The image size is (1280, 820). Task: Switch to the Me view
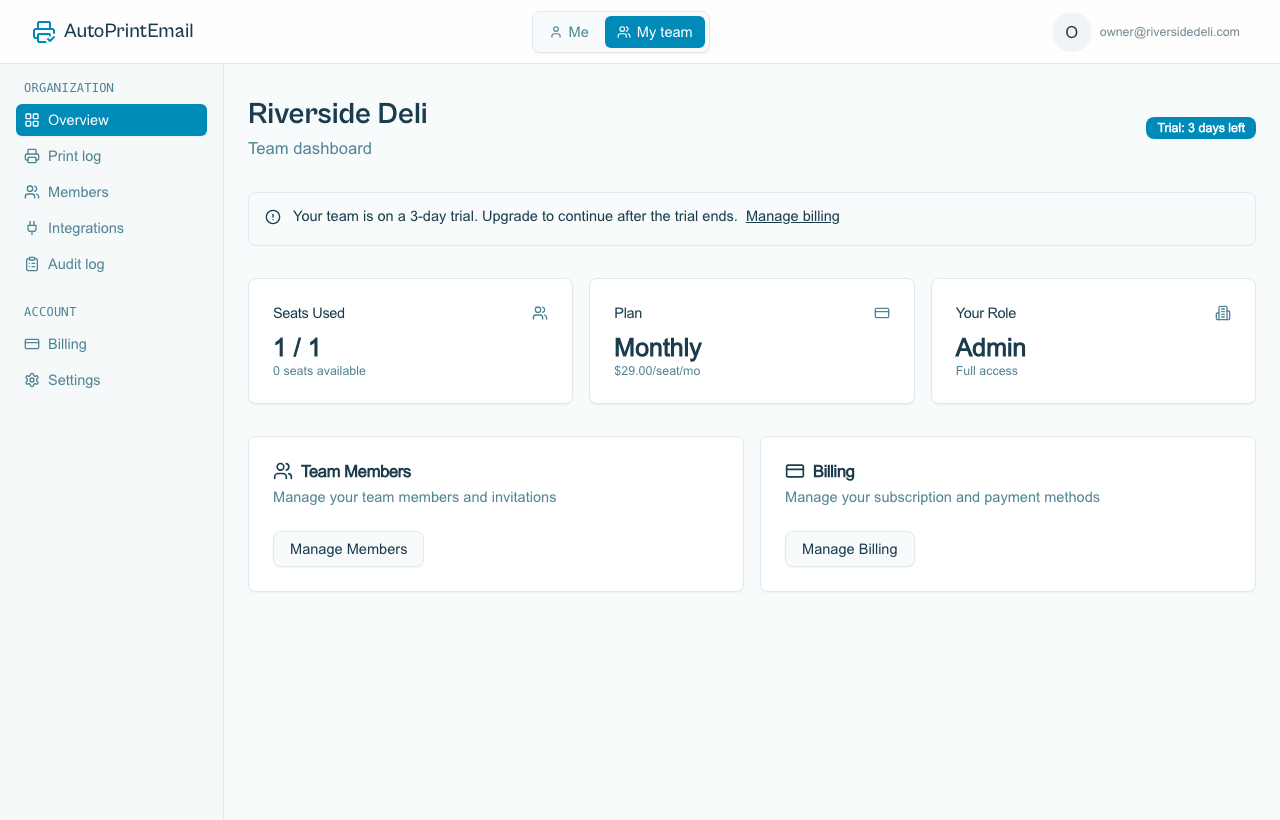pos(569,32)
